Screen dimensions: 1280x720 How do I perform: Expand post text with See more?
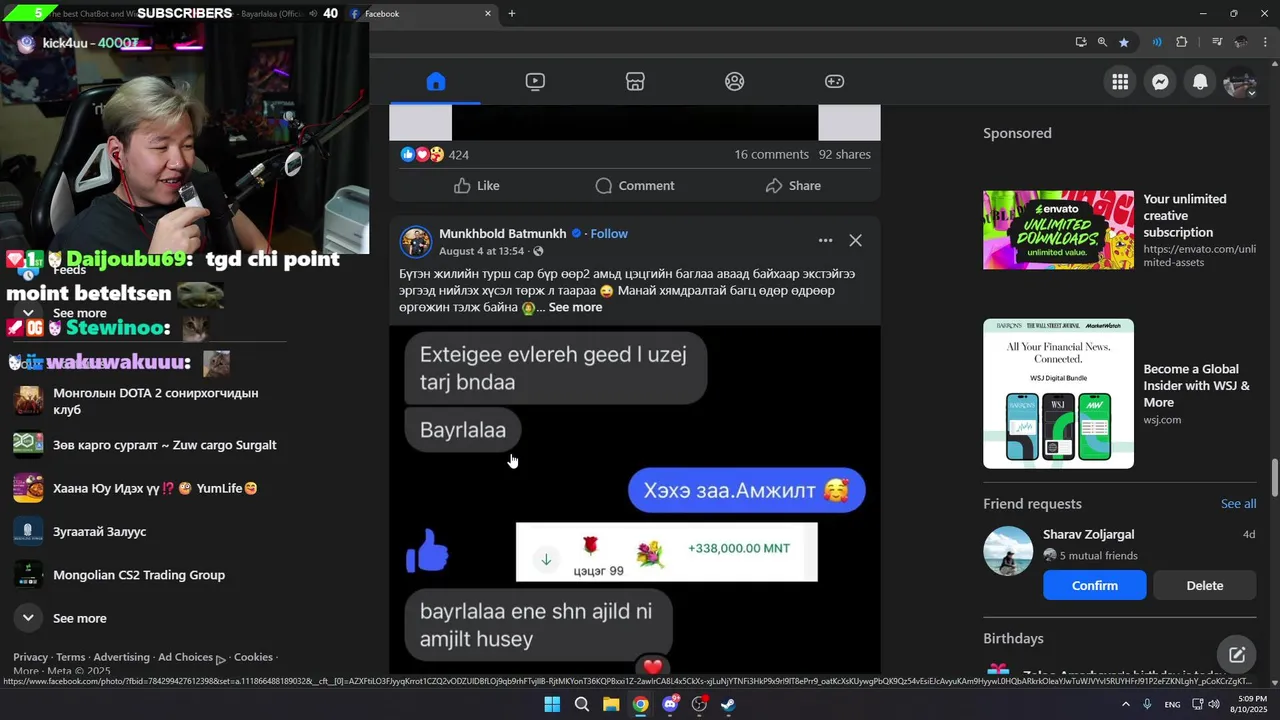pos(575,307)
